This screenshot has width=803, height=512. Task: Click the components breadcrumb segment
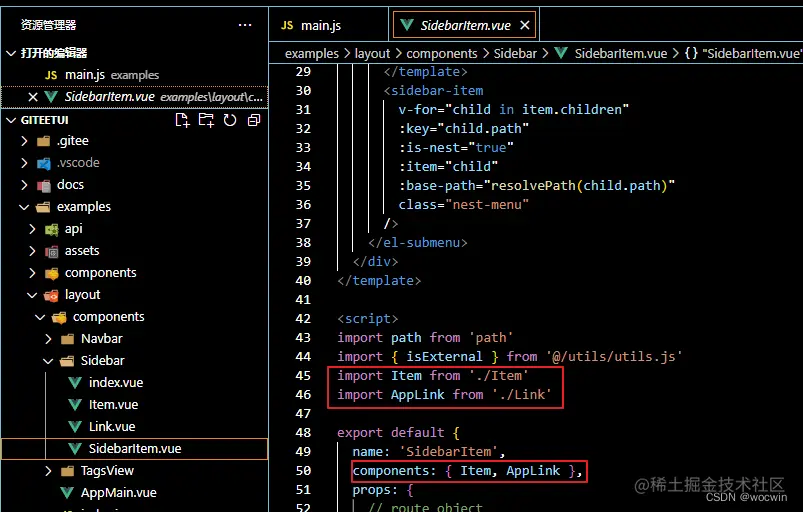coord(441,54)
